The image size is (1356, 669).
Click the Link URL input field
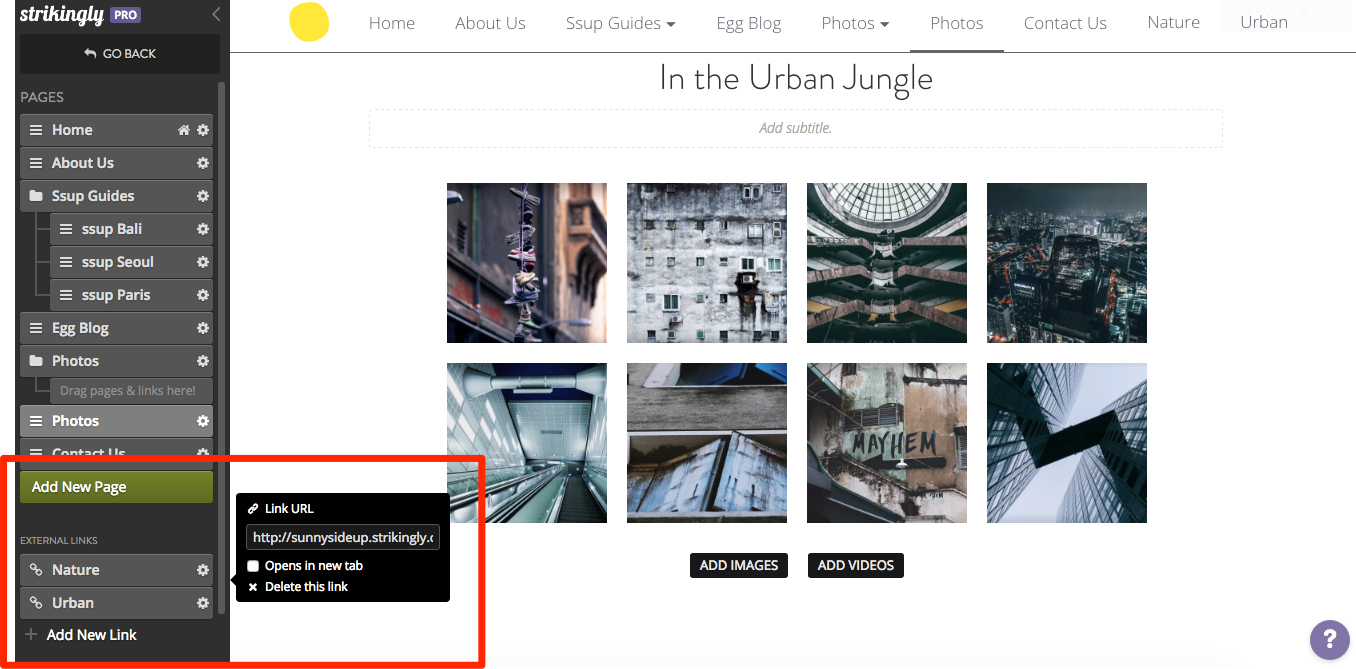pyautogui.click(x=343, y=537)
